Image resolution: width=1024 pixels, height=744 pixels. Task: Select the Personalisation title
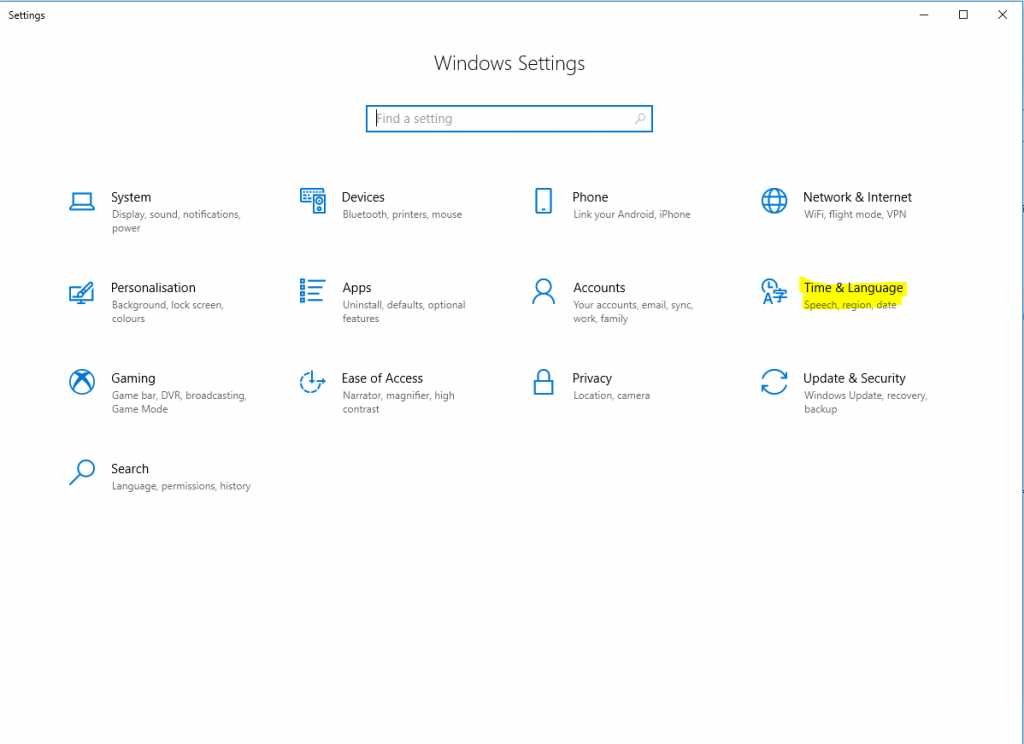pos(153,287)
